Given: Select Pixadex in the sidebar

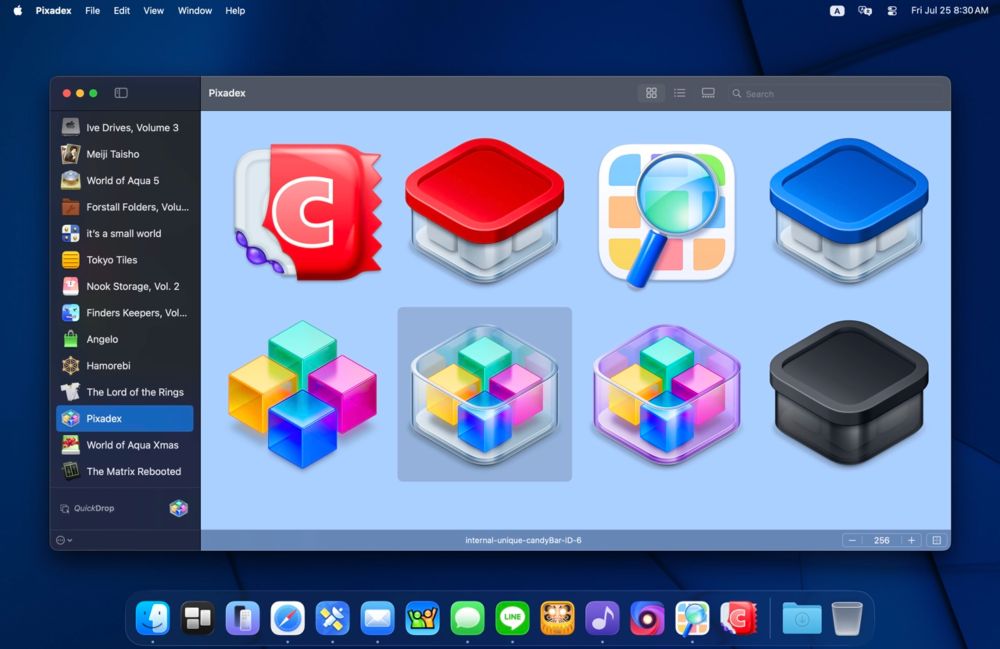Looking at the screenshot, I should [x=125, y=418].
